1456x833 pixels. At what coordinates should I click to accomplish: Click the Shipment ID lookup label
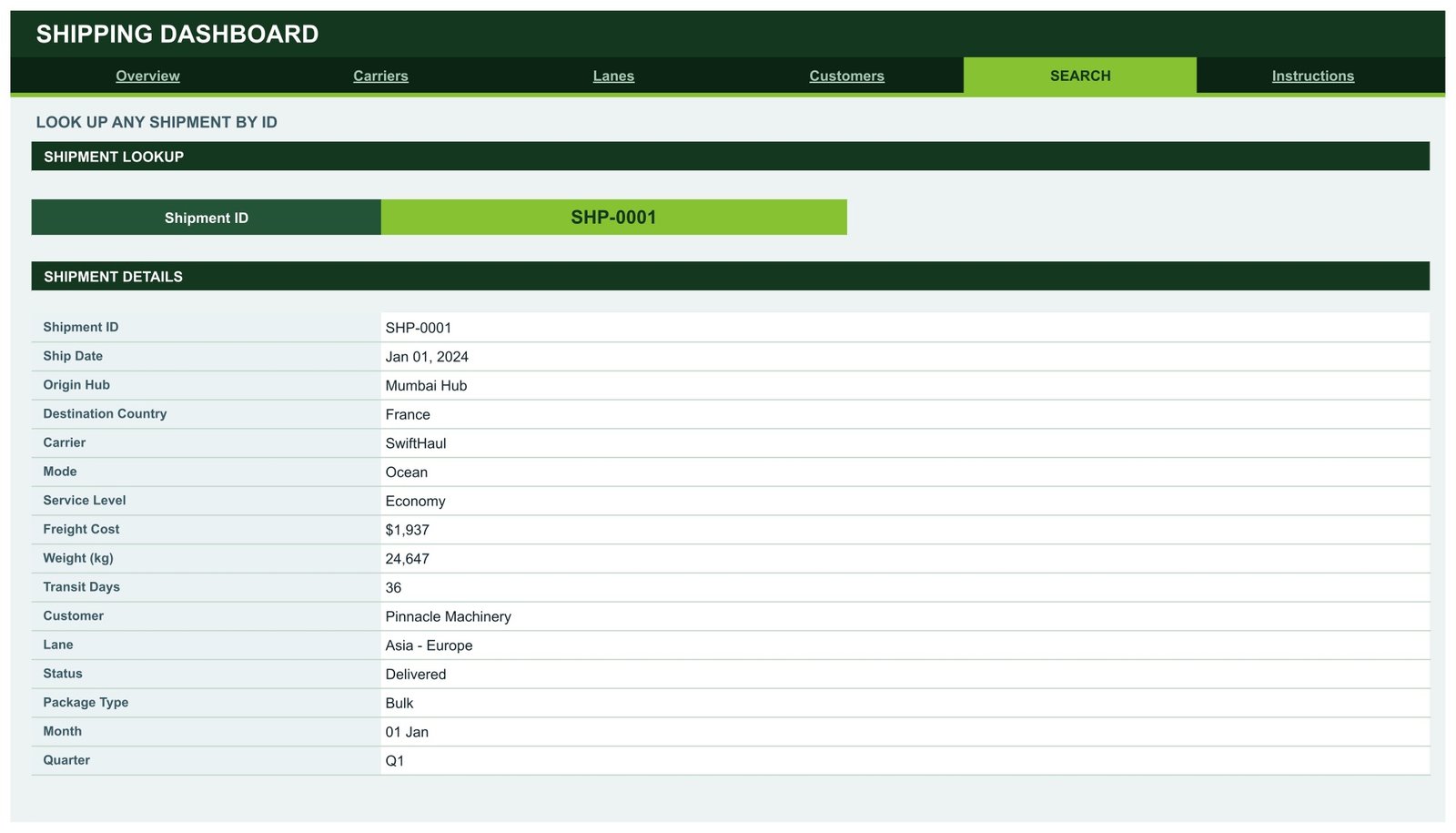pyautogui.click(x=207, y=218)
